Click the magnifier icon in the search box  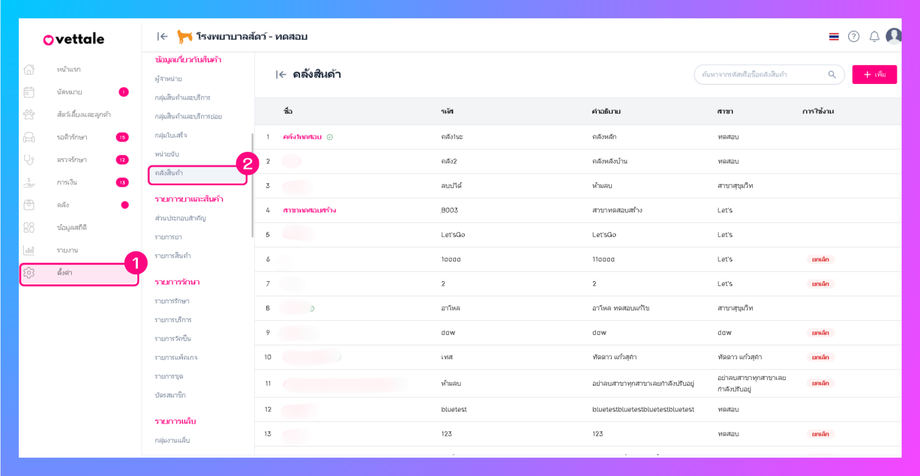(832, 75)
